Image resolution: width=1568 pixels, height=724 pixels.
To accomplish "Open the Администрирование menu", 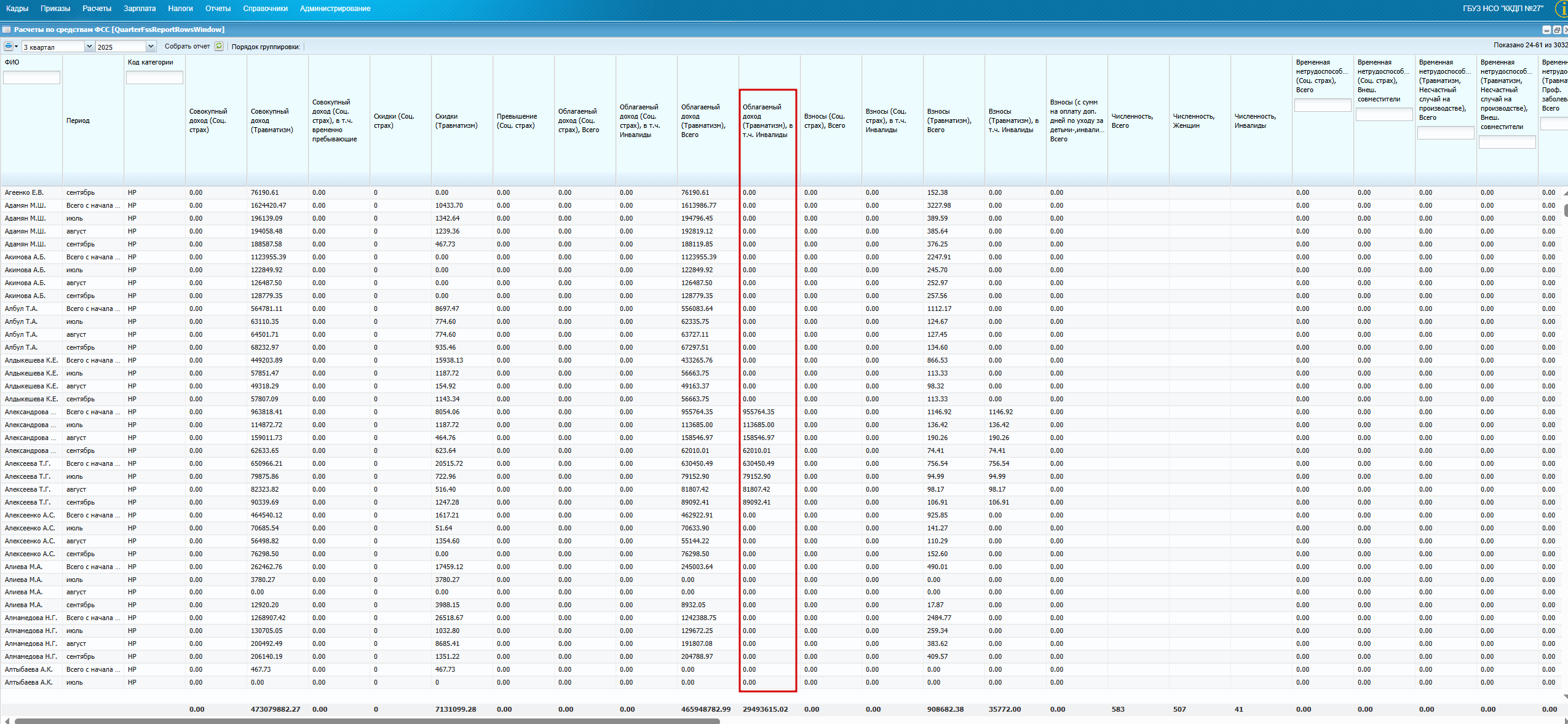I will (335, 9).
